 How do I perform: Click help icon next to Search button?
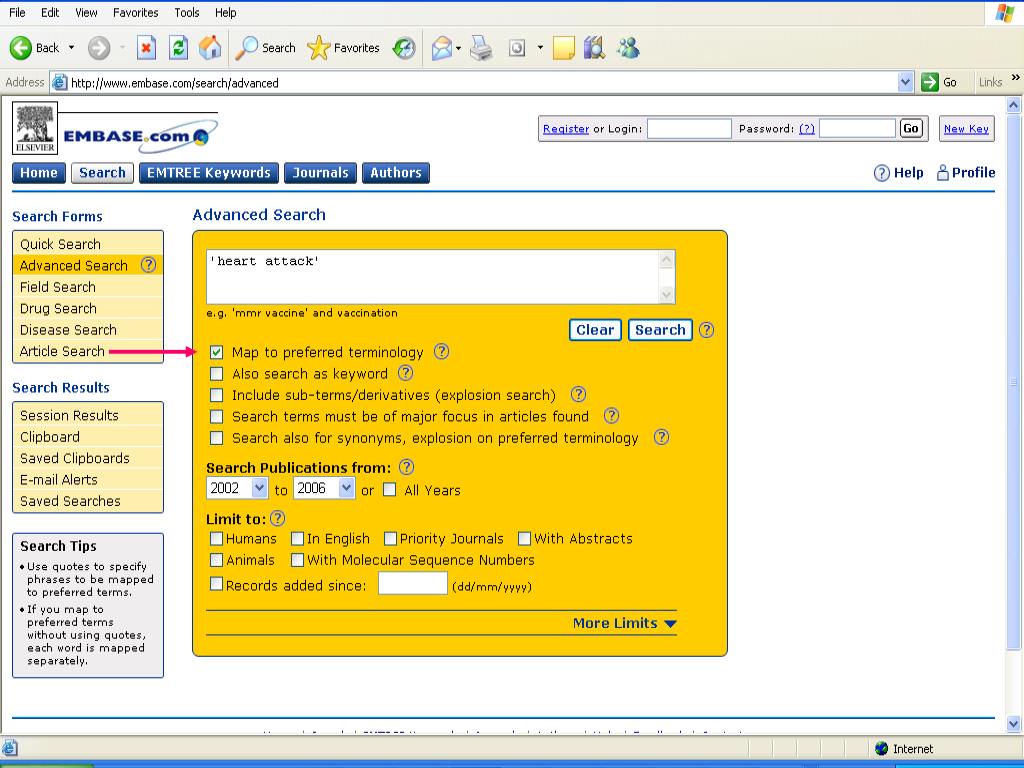click(x=707, y=330)
